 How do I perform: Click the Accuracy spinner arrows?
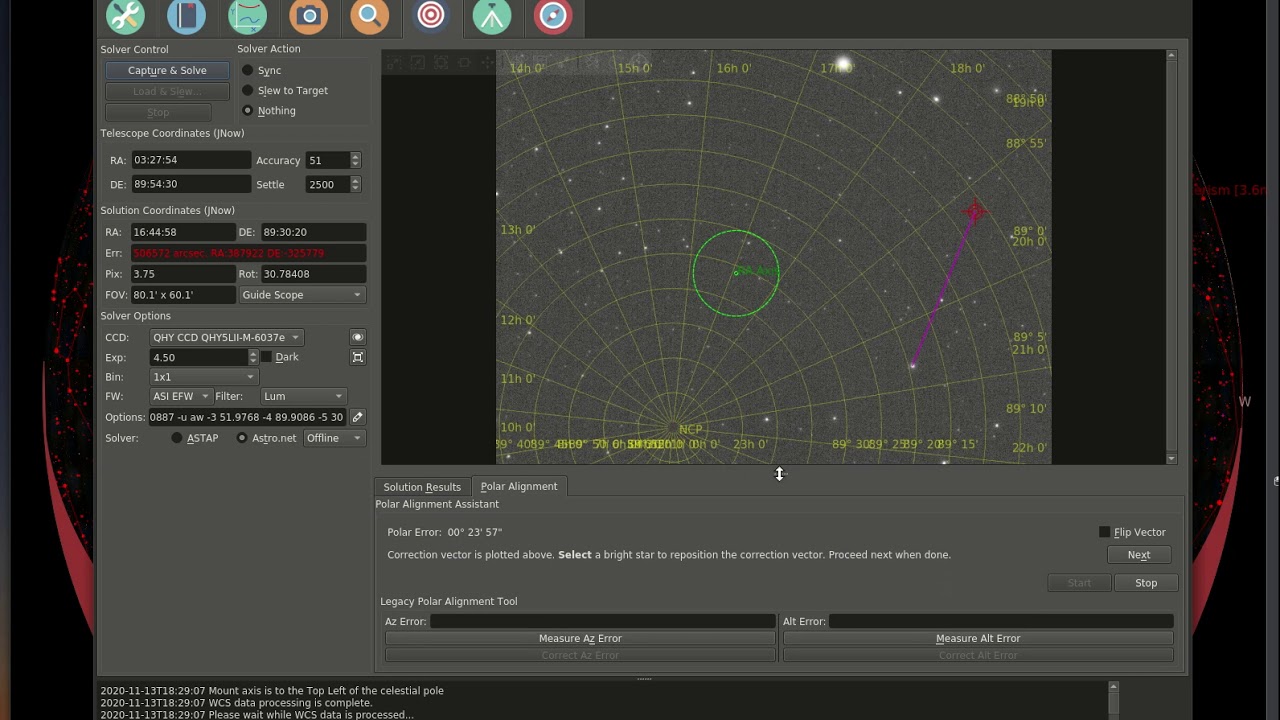tap(355, 160)
